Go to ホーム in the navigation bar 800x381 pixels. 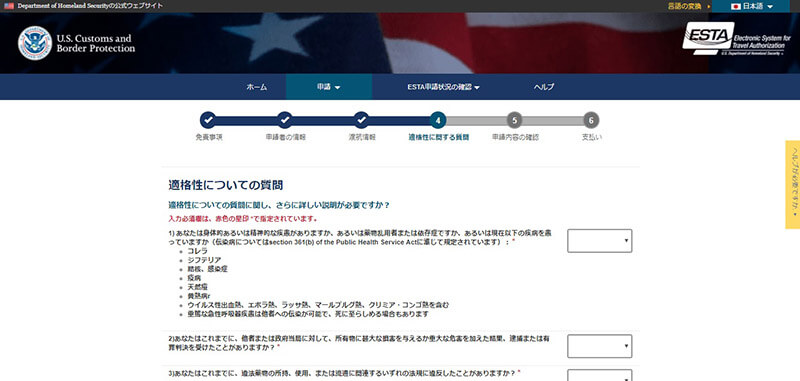point(257,87)
